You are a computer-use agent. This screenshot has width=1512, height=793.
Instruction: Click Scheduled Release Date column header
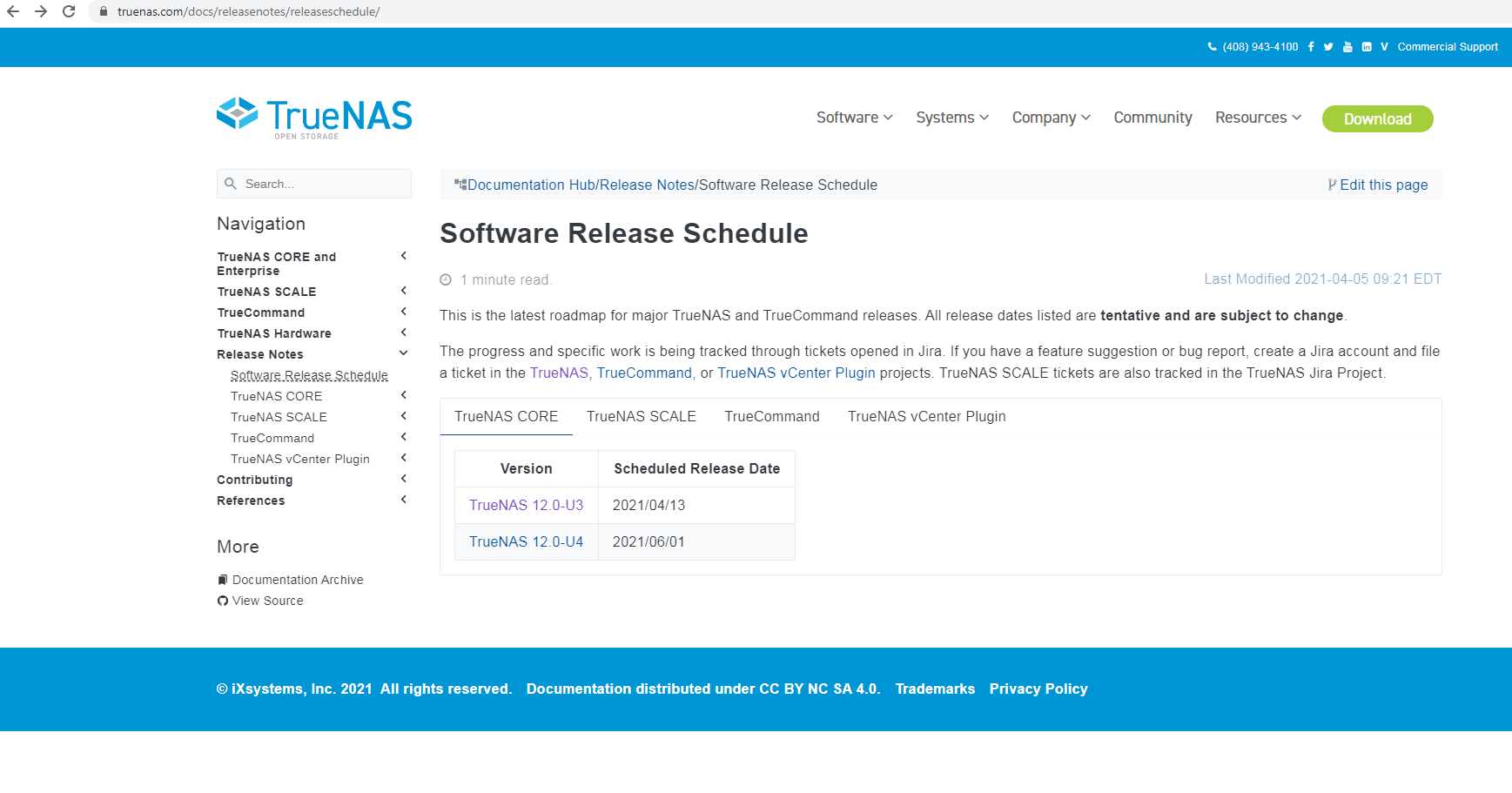tap(696, 468)
